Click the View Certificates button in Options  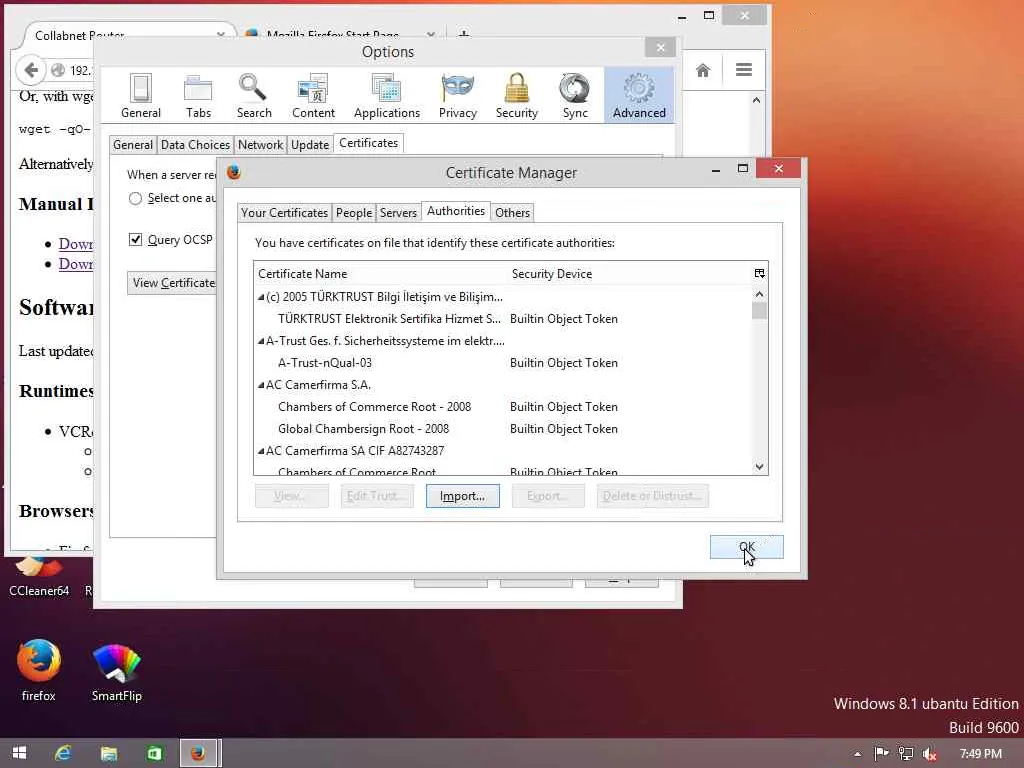(x=173, y=283)
